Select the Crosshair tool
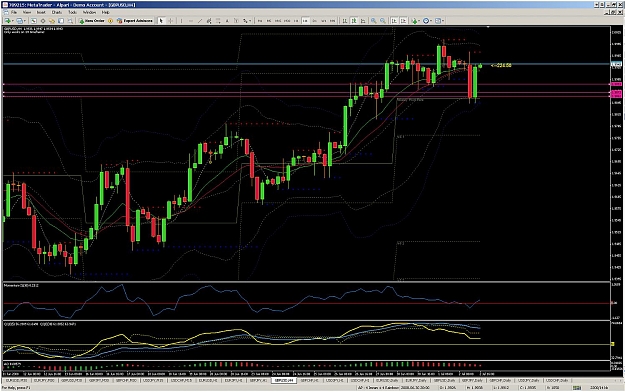 [171, 21]
